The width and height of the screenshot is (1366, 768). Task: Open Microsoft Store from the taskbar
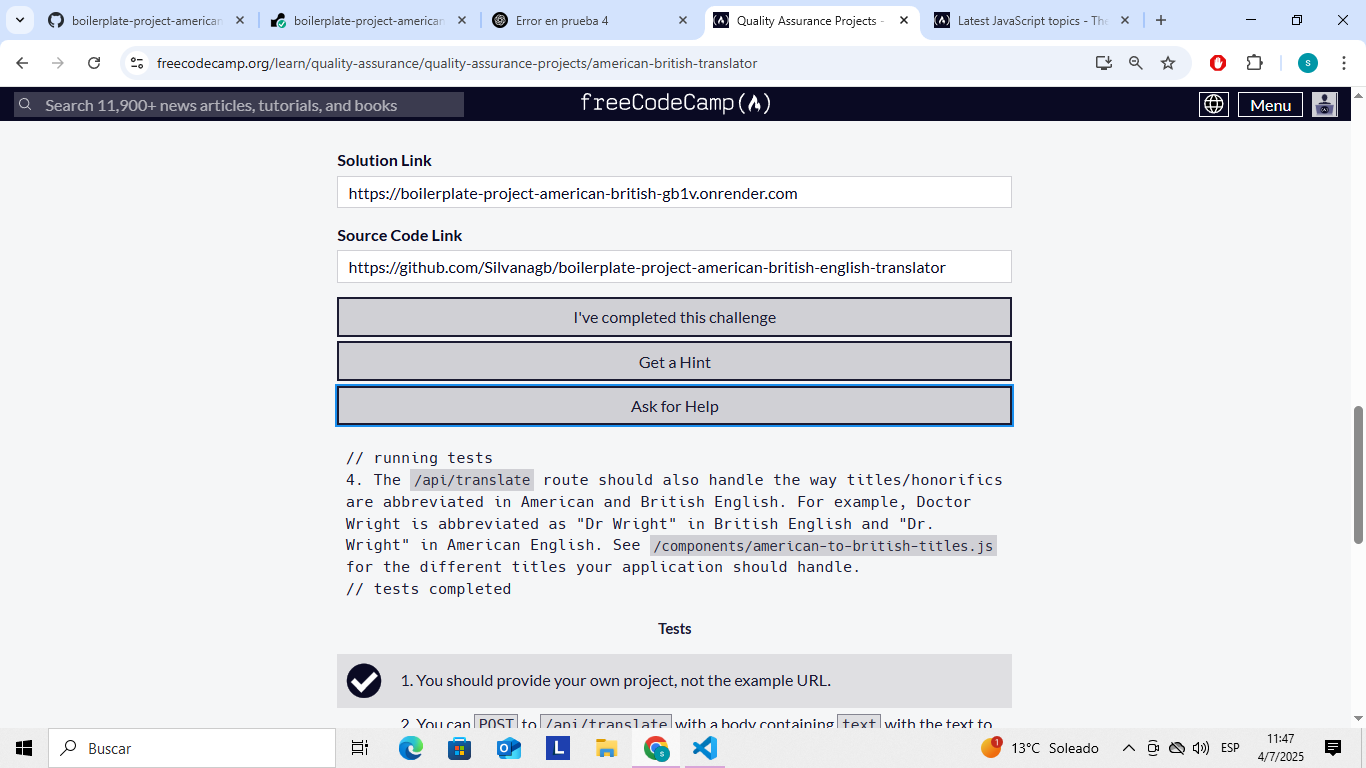click(x=459, y=748)
